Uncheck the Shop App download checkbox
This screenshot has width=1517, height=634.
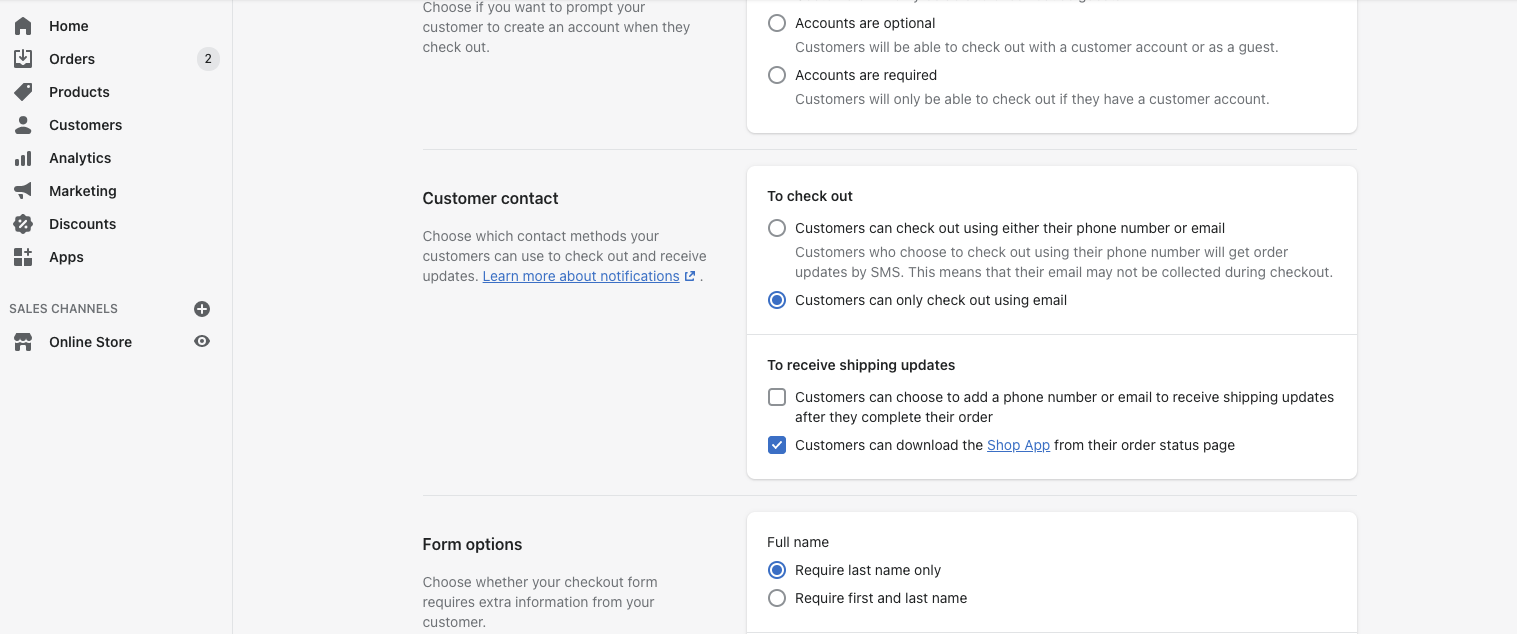[x=777, y=445]
